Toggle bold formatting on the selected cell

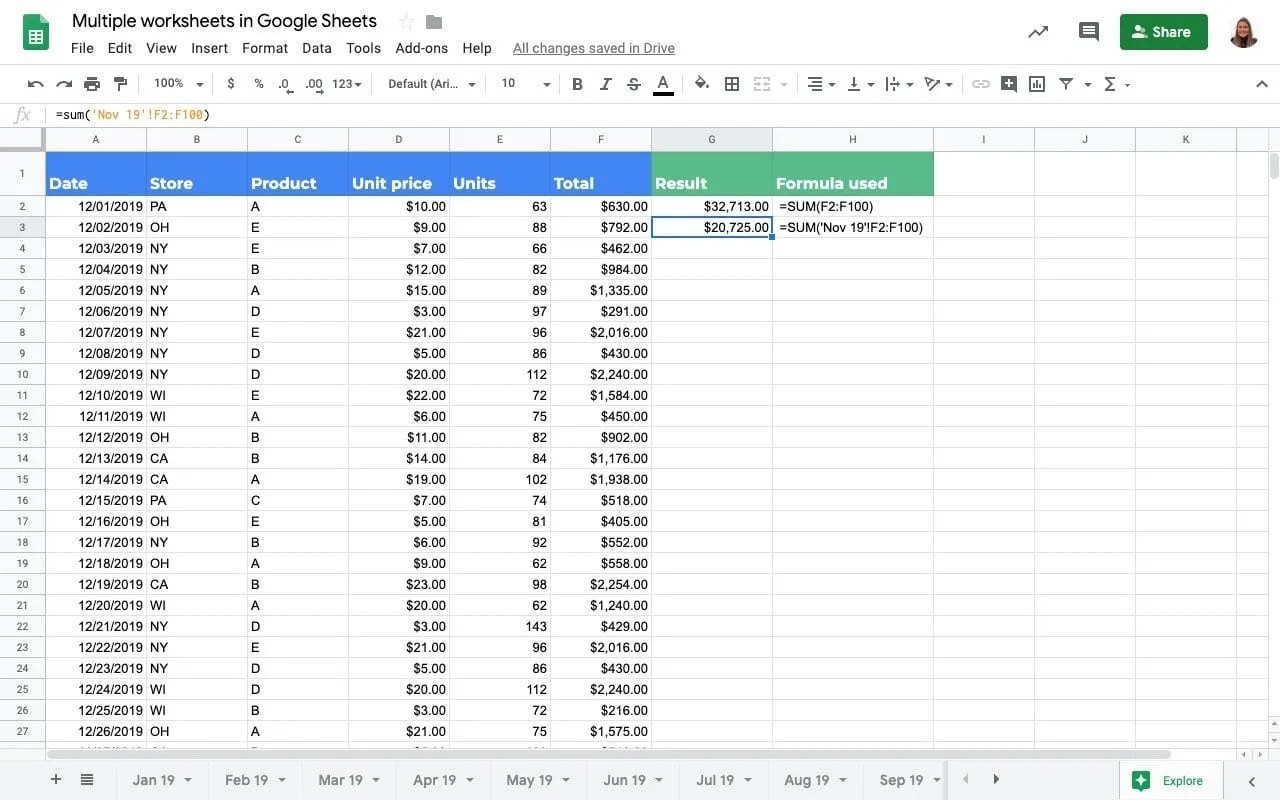[x=577, y=84]
